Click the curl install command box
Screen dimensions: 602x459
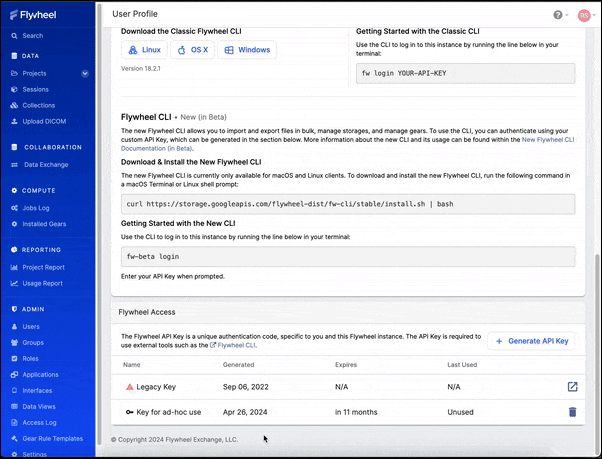348,204
